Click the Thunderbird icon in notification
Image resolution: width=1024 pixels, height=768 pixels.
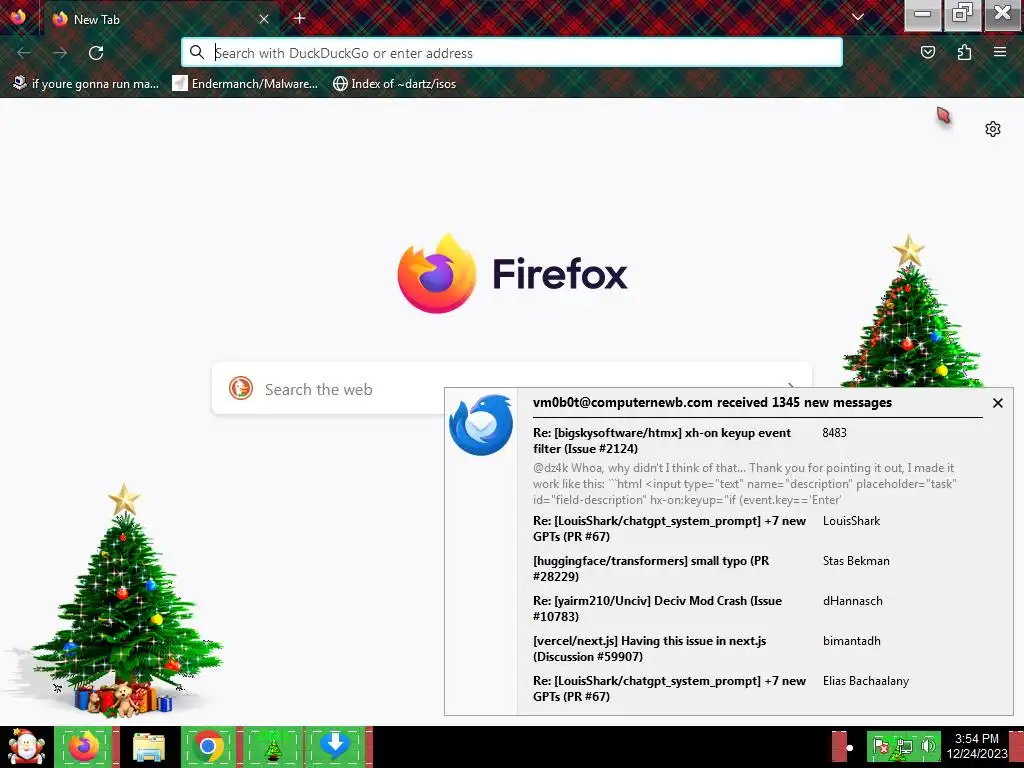click(481, 425)
